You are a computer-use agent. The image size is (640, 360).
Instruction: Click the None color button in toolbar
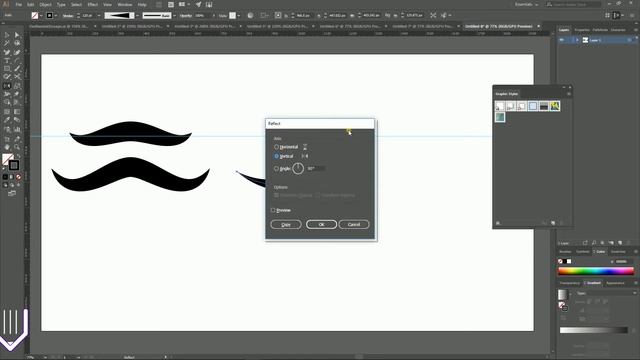tap(18, 177)
